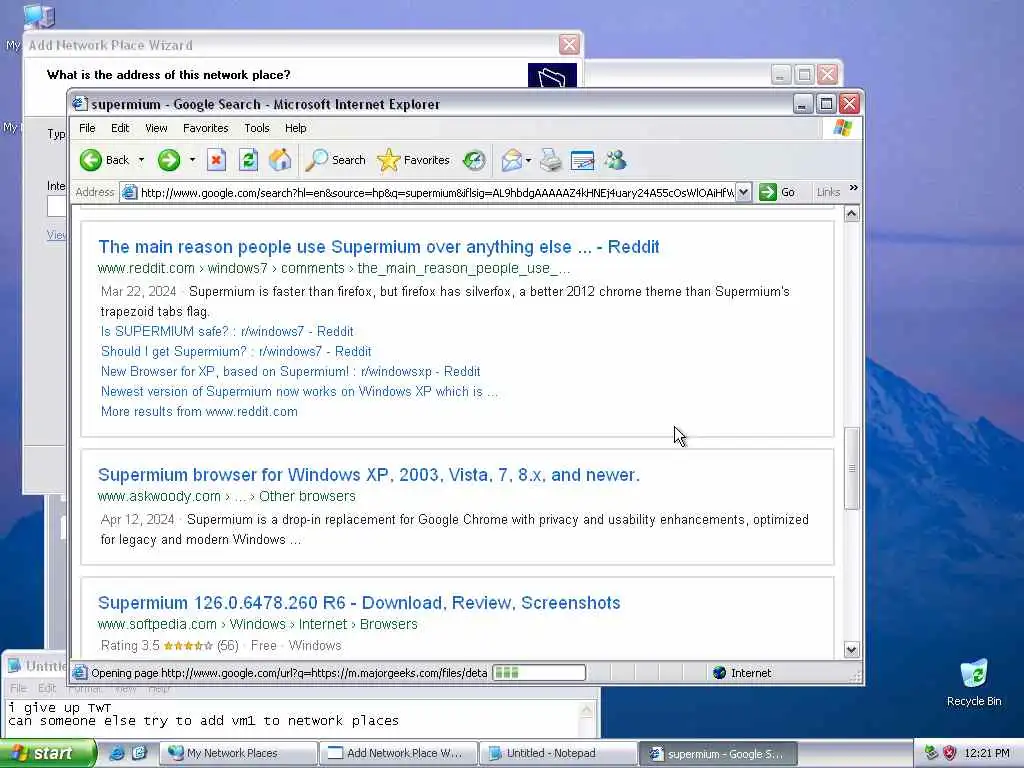Image resolution: width=1024 pixels, height=768 pixels.
Task: Click the green Go arrow button
Action: (x=768, y=192)
